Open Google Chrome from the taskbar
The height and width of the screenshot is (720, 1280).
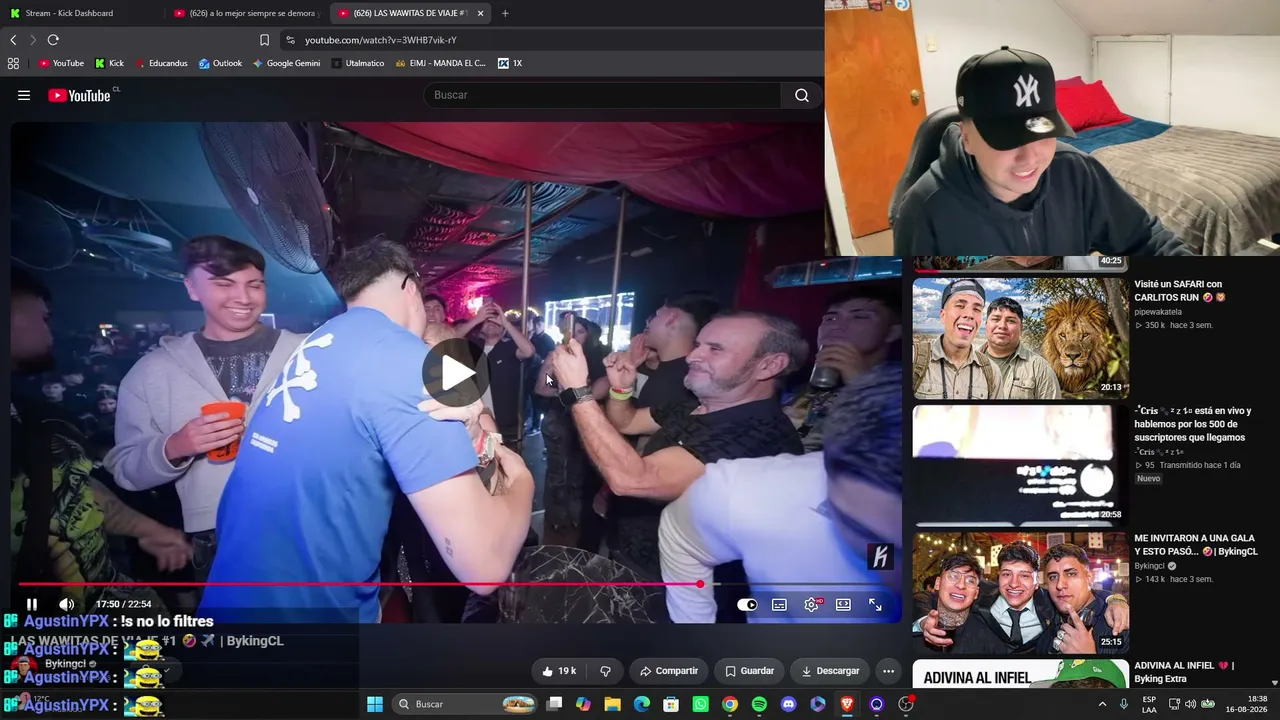pos(730,704)
